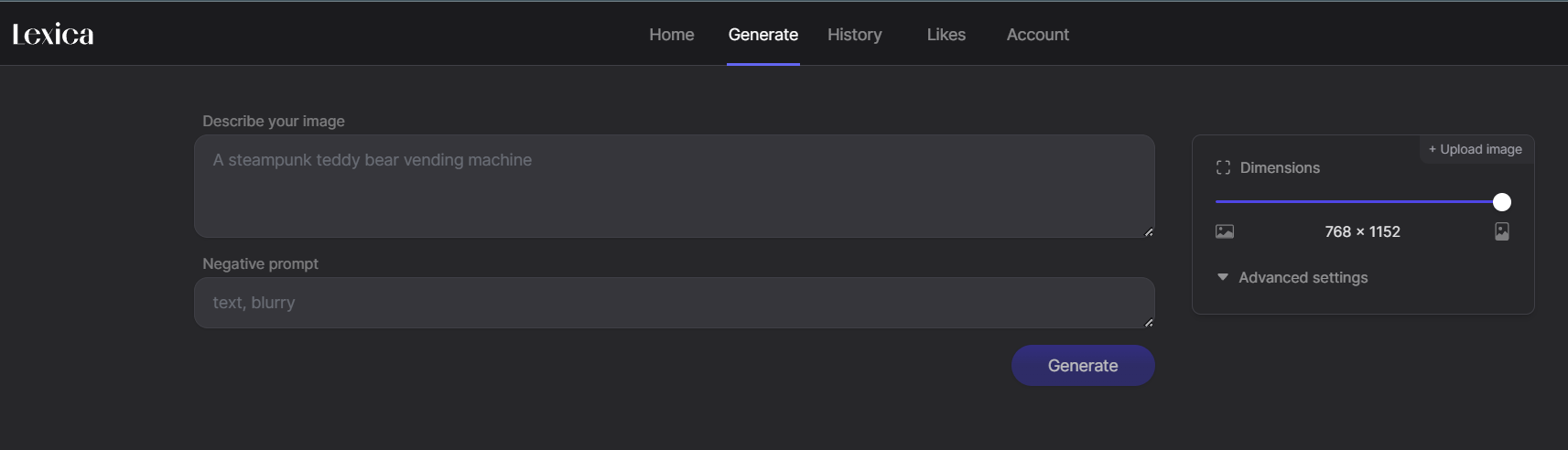Open the Account page
1568x450 pixels.
coord(1038,35)
